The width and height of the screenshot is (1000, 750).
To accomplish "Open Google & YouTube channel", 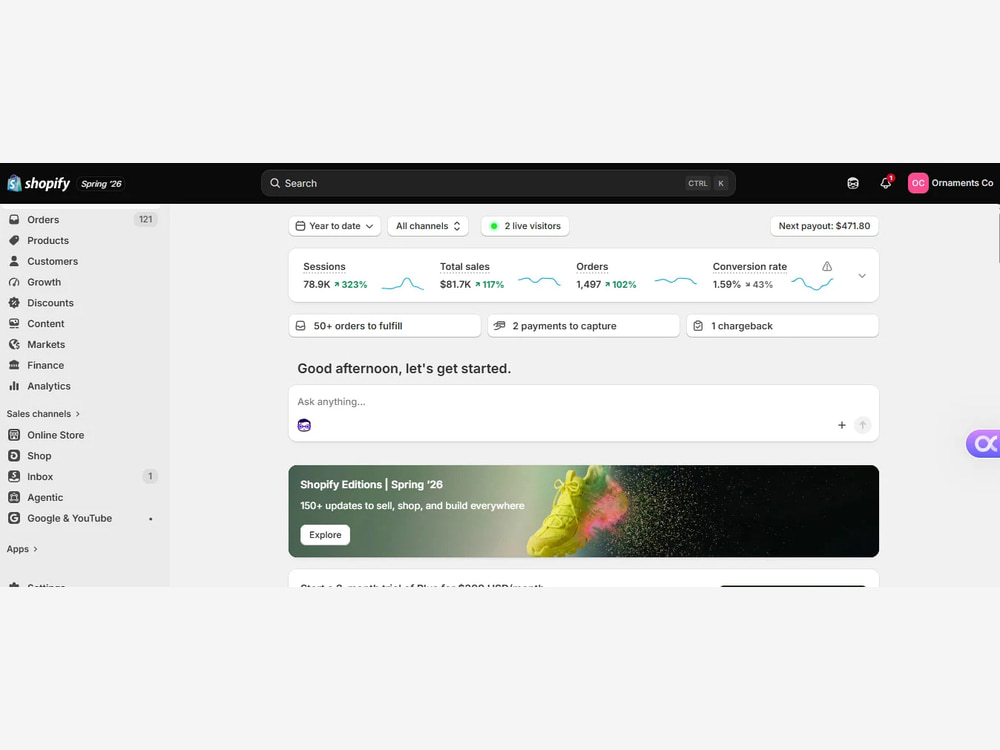I will [70, 518].
